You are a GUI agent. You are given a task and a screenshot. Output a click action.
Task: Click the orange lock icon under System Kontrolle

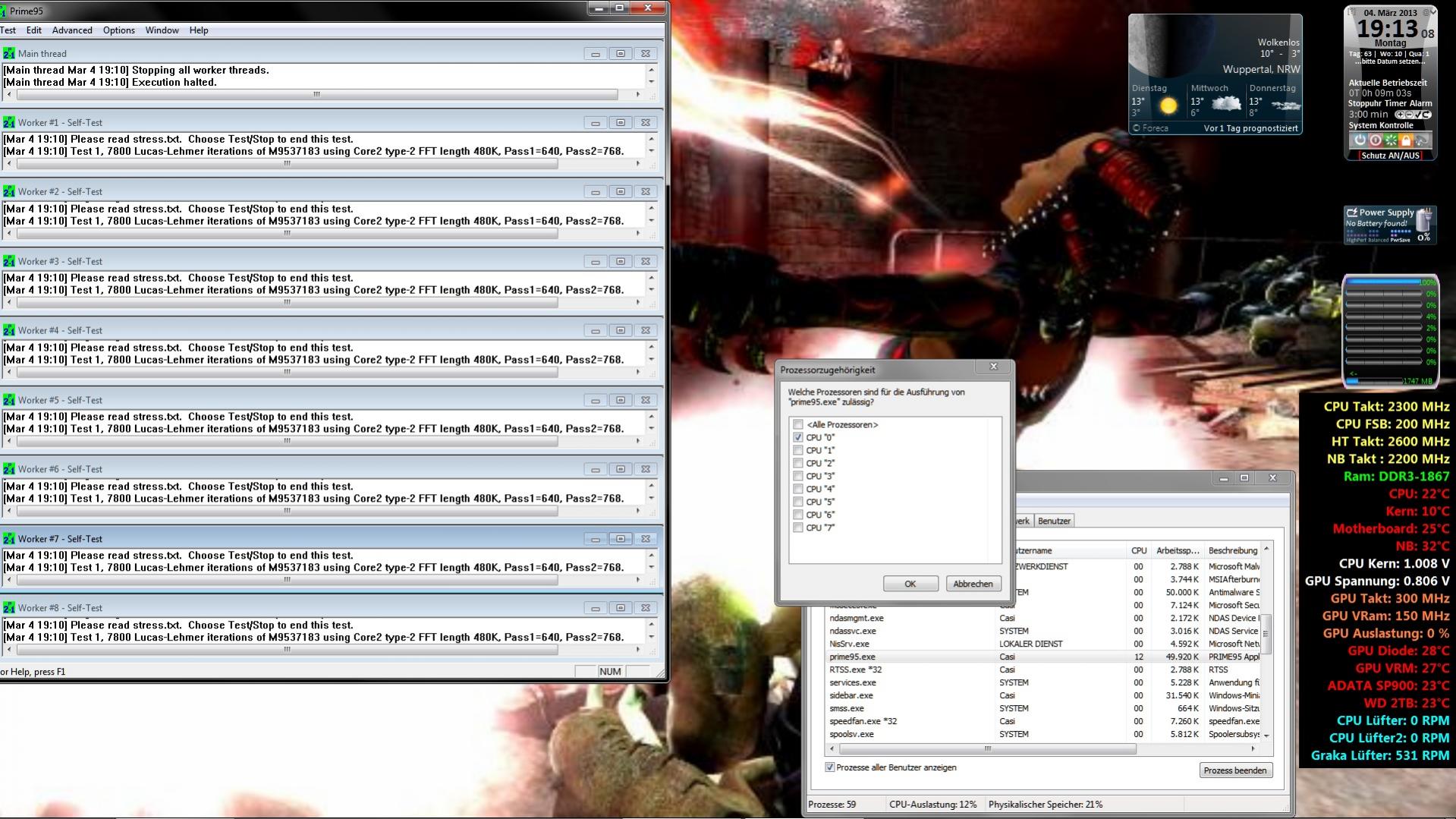[x=1406, y=140]
